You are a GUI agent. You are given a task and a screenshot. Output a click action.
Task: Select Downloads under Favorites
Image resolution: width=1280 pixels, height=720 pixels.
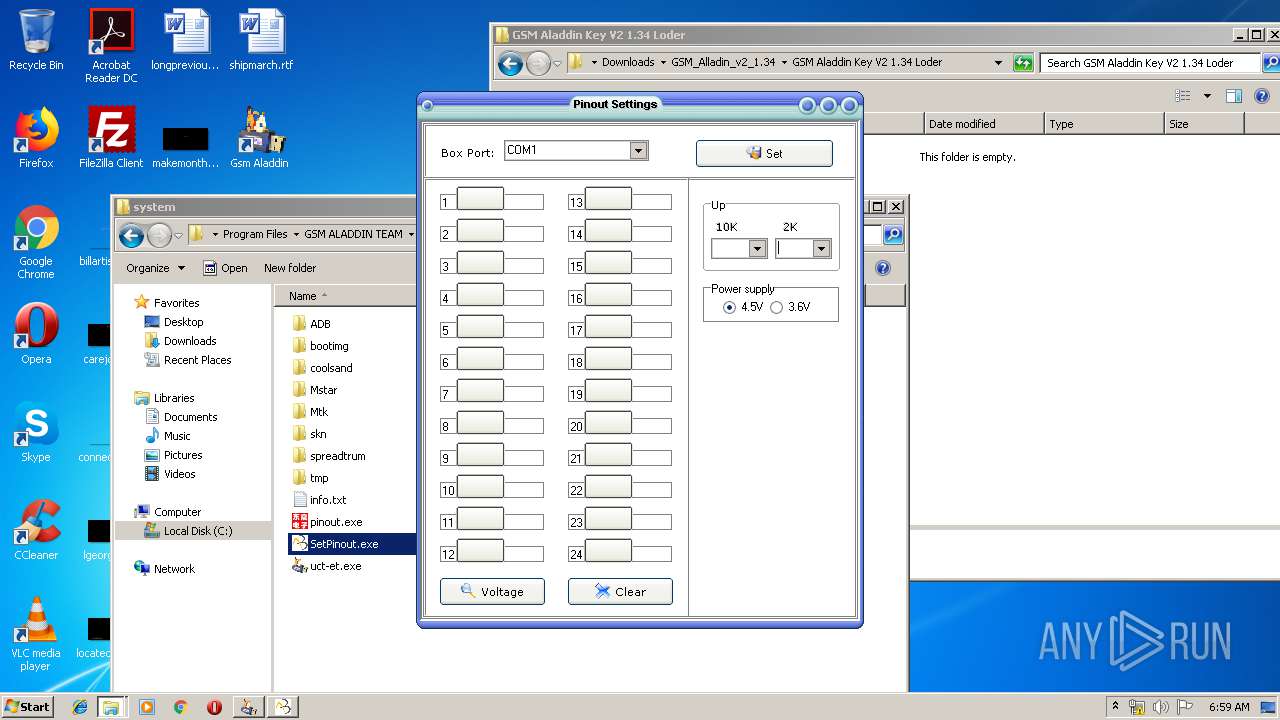[x=190, y=341]
